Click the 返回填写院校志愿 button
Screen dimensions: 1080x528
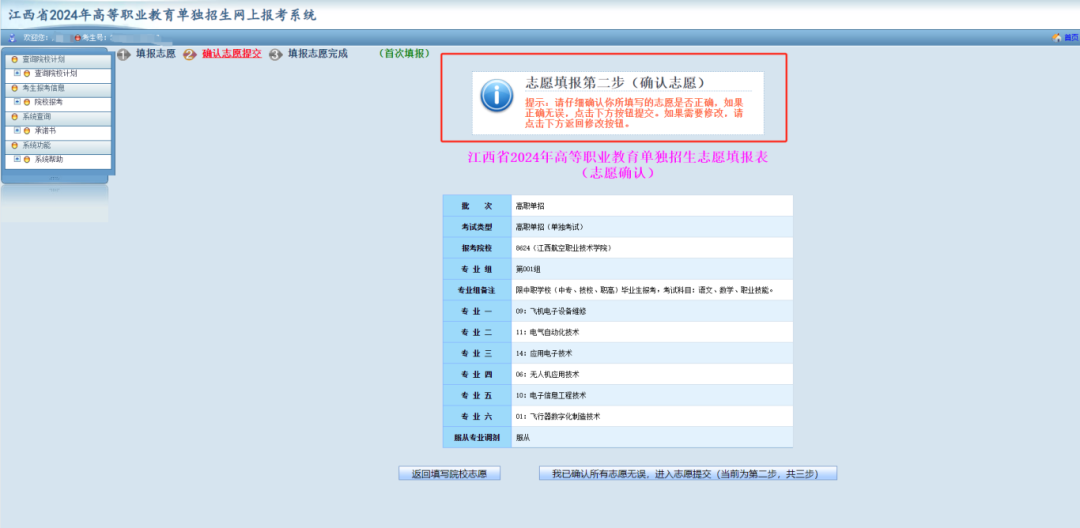tap(449, 474)
